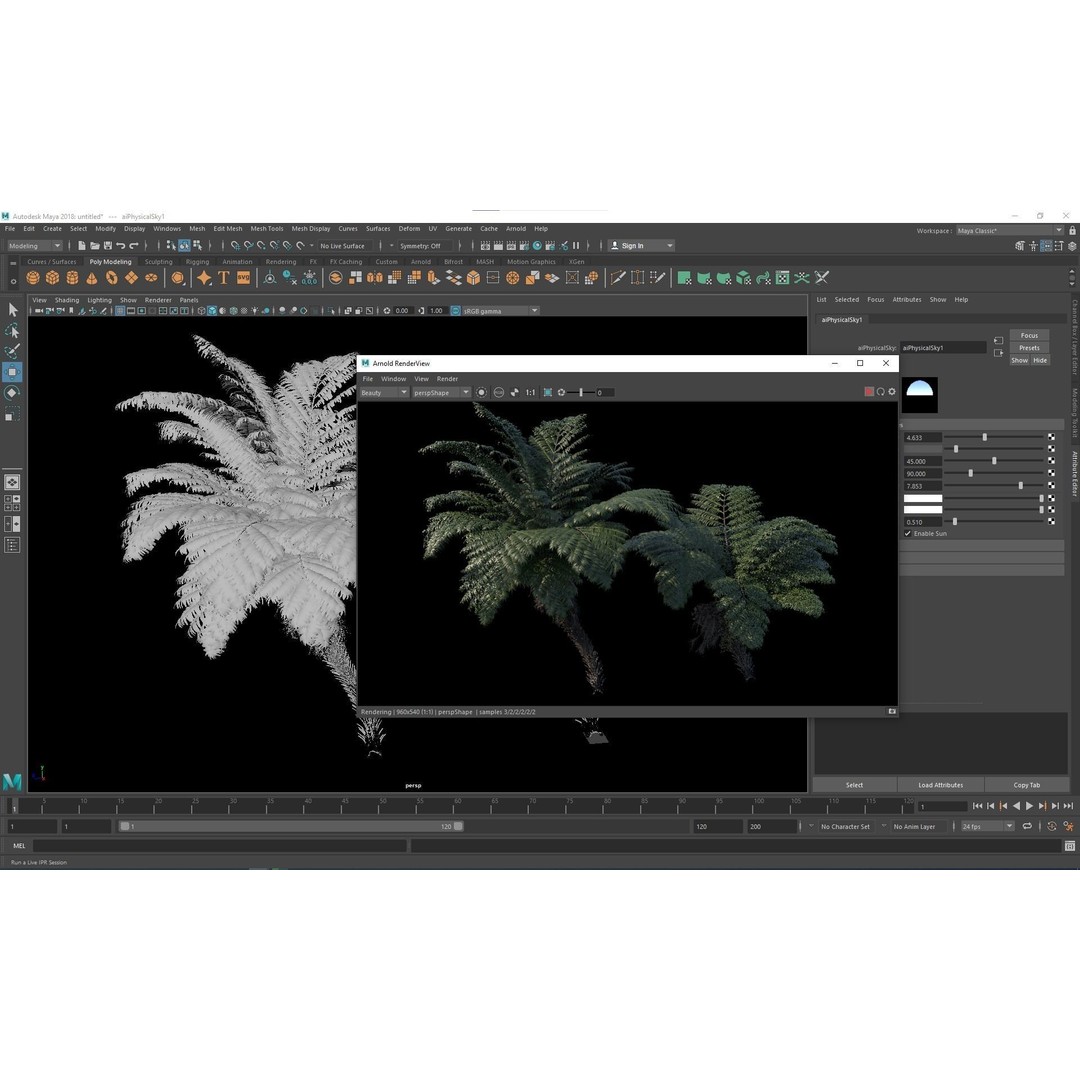Toggle the map button beside the 4.633 slider
This screenshot has height=1080, width=1080.
[1051, 437]
